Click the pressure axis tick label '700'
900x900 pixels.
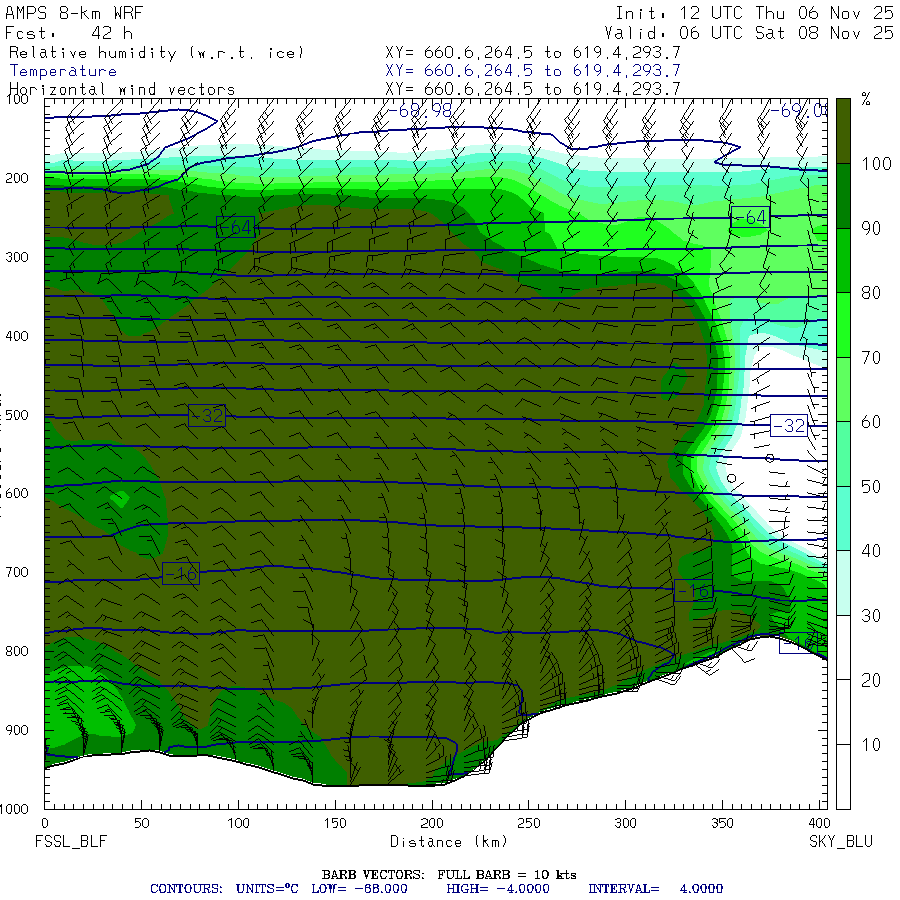click(17, 572)
